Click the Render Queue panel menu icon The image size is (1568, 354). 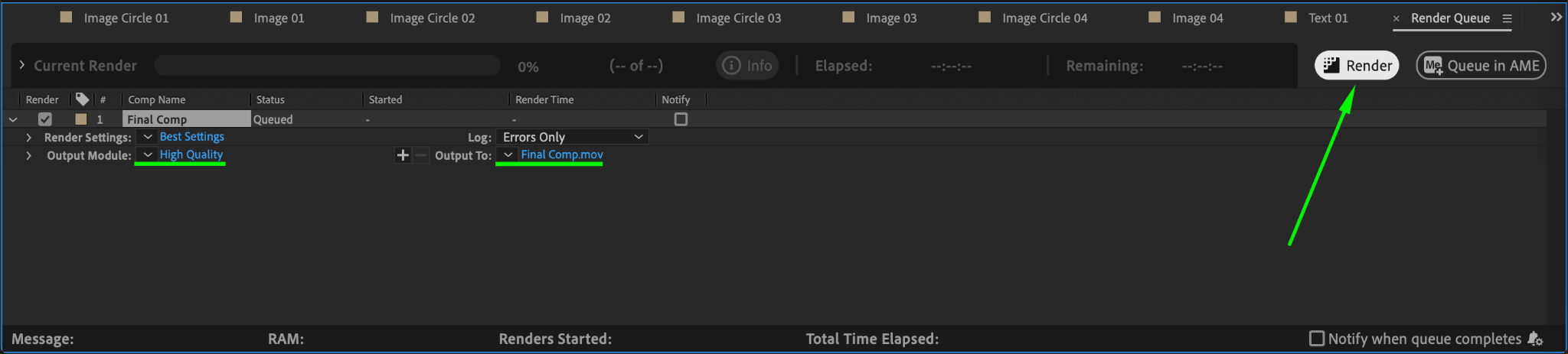[1507, 18]
